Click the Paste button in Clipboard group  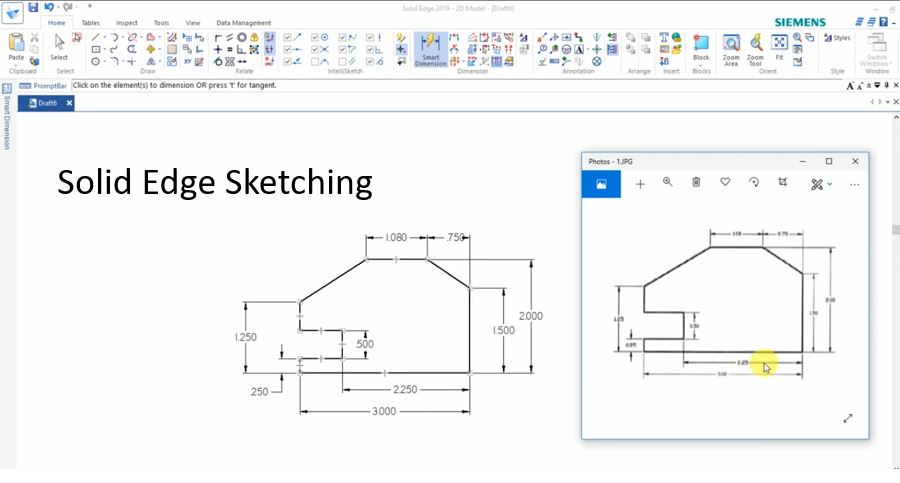pyautogui.click(x=16, y=47)
